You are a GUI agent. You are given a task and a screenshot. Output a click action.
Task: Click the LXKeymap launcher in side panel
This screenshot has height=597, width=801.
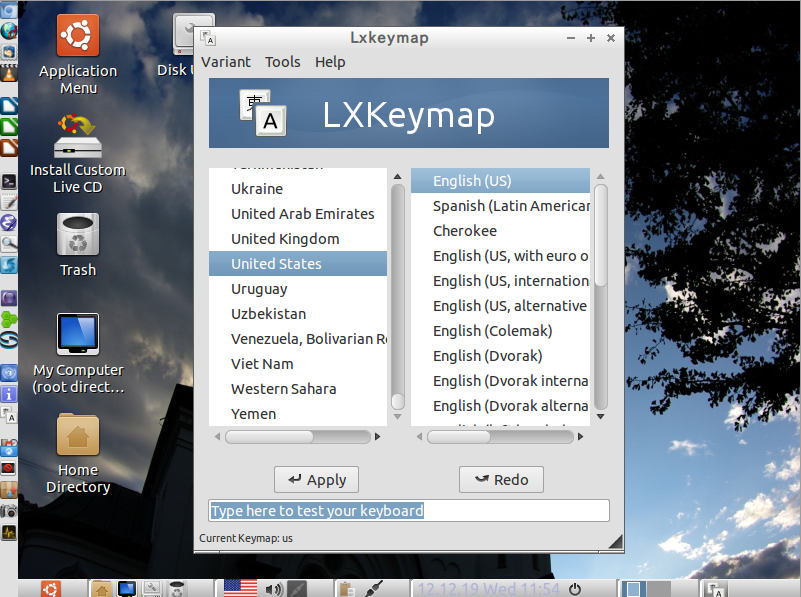pos(9,415)
